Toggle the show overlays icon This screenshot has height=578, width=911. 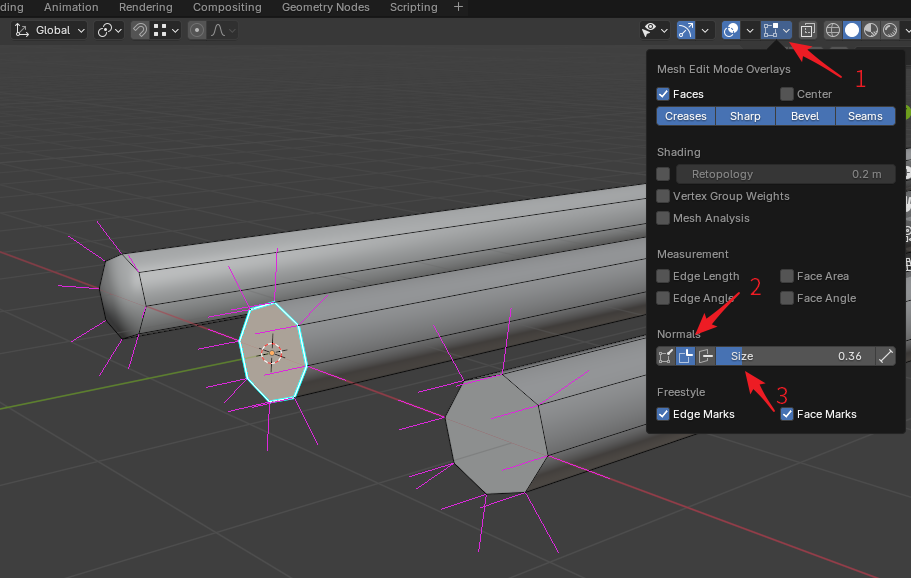coord(731,30)
